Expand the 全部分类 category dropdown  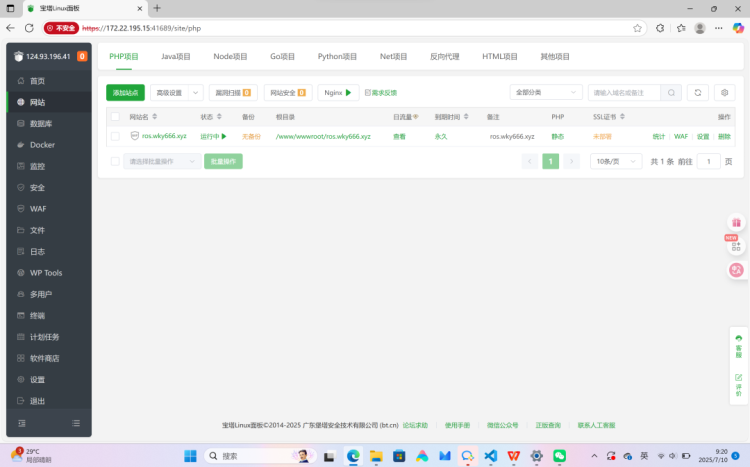(545, 93)
